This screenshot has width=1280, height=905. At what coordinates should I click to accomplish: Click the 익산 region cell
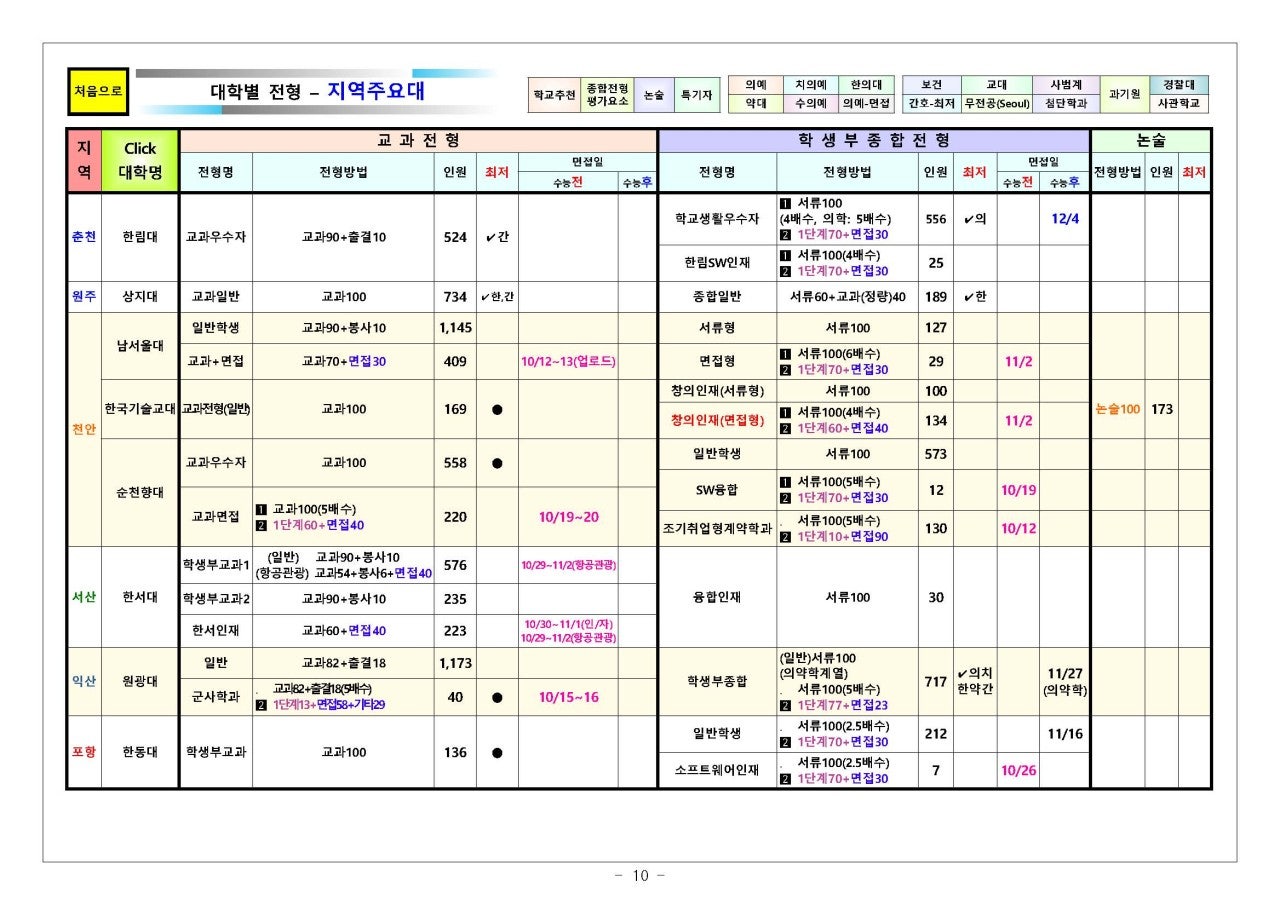[84, 681]
